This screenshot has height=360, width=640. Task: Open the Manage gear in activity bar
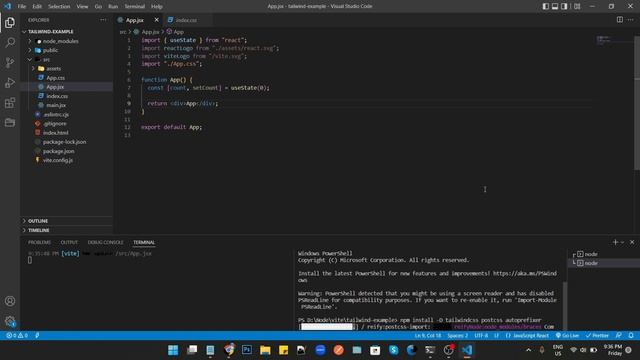point(10,321)
